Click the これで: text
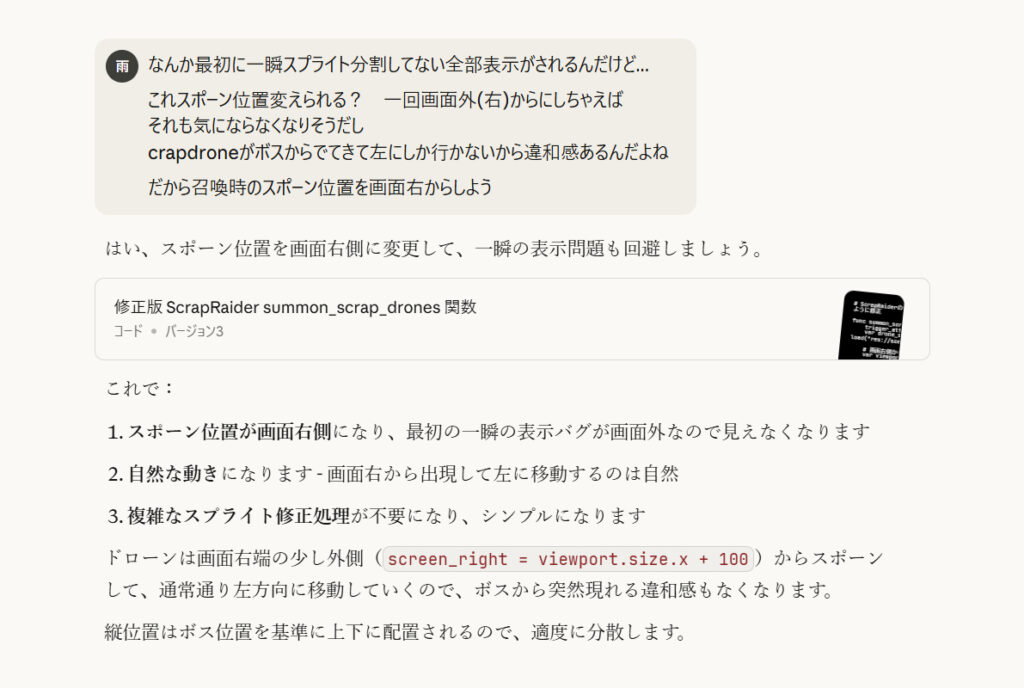Viewport: 1024px width, 688px height. [139, 388]
